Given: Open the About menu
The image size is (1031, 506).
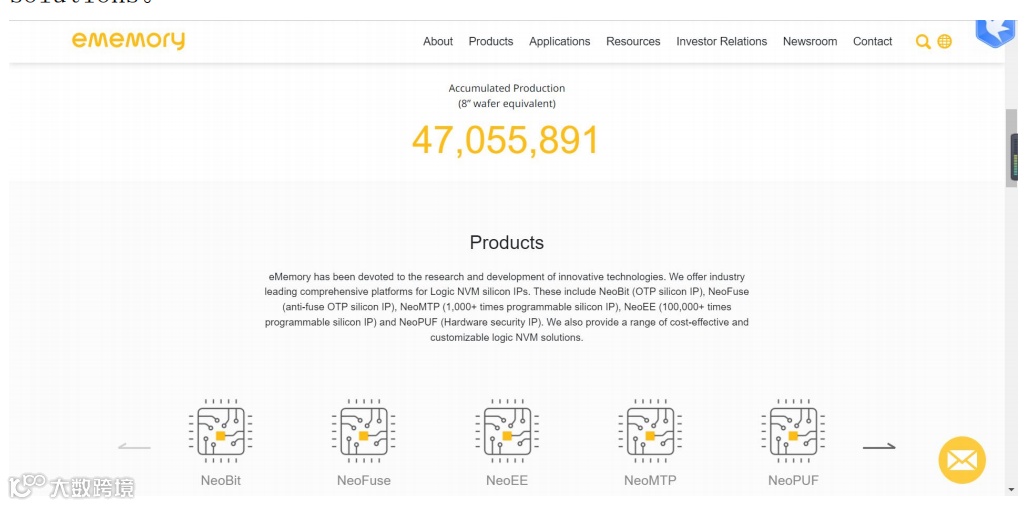Looking at the screenshot, I should [x=438, y=41].
